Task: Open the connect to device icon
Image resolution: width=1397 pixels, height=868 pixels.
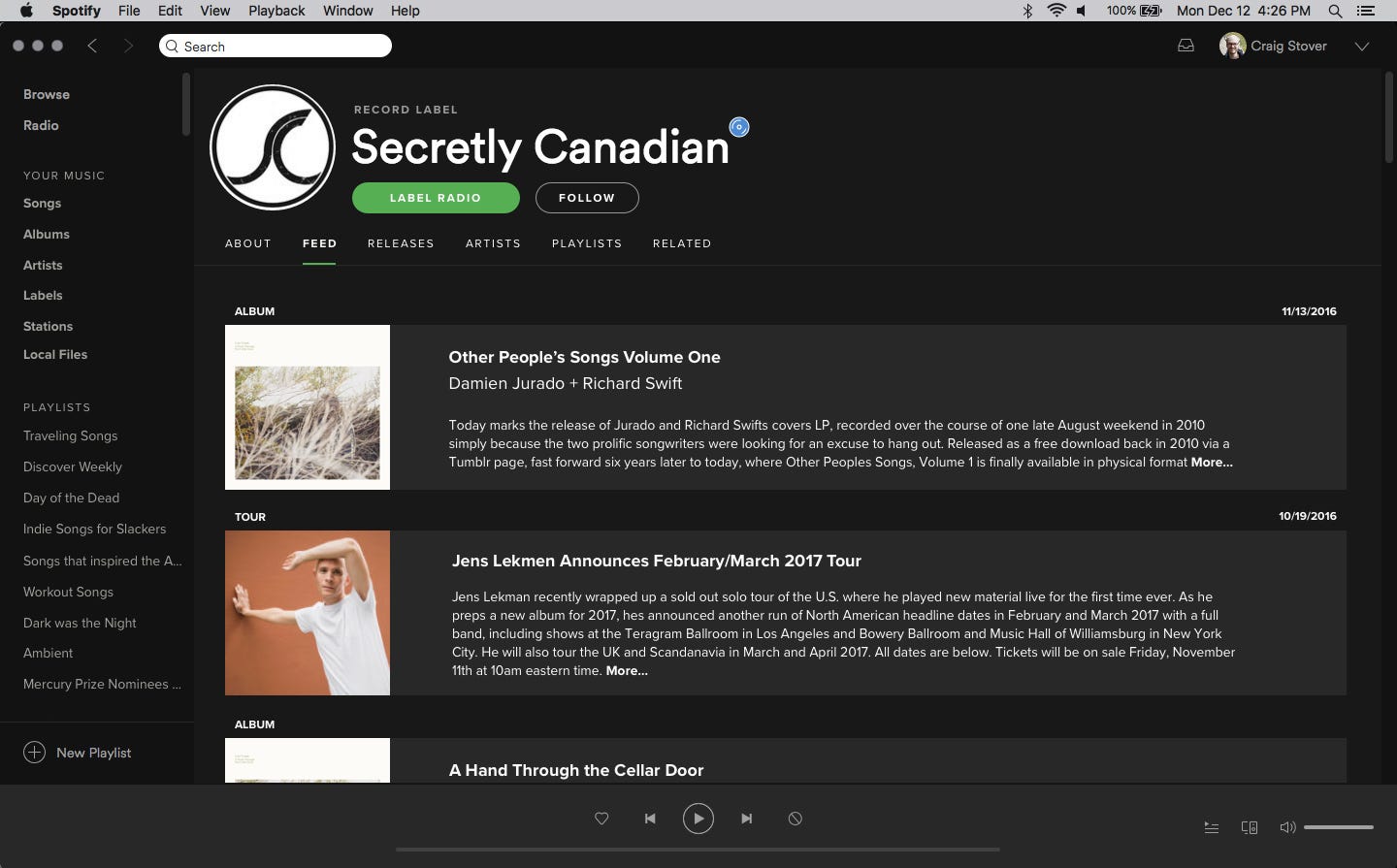Action: point(1250,827)
